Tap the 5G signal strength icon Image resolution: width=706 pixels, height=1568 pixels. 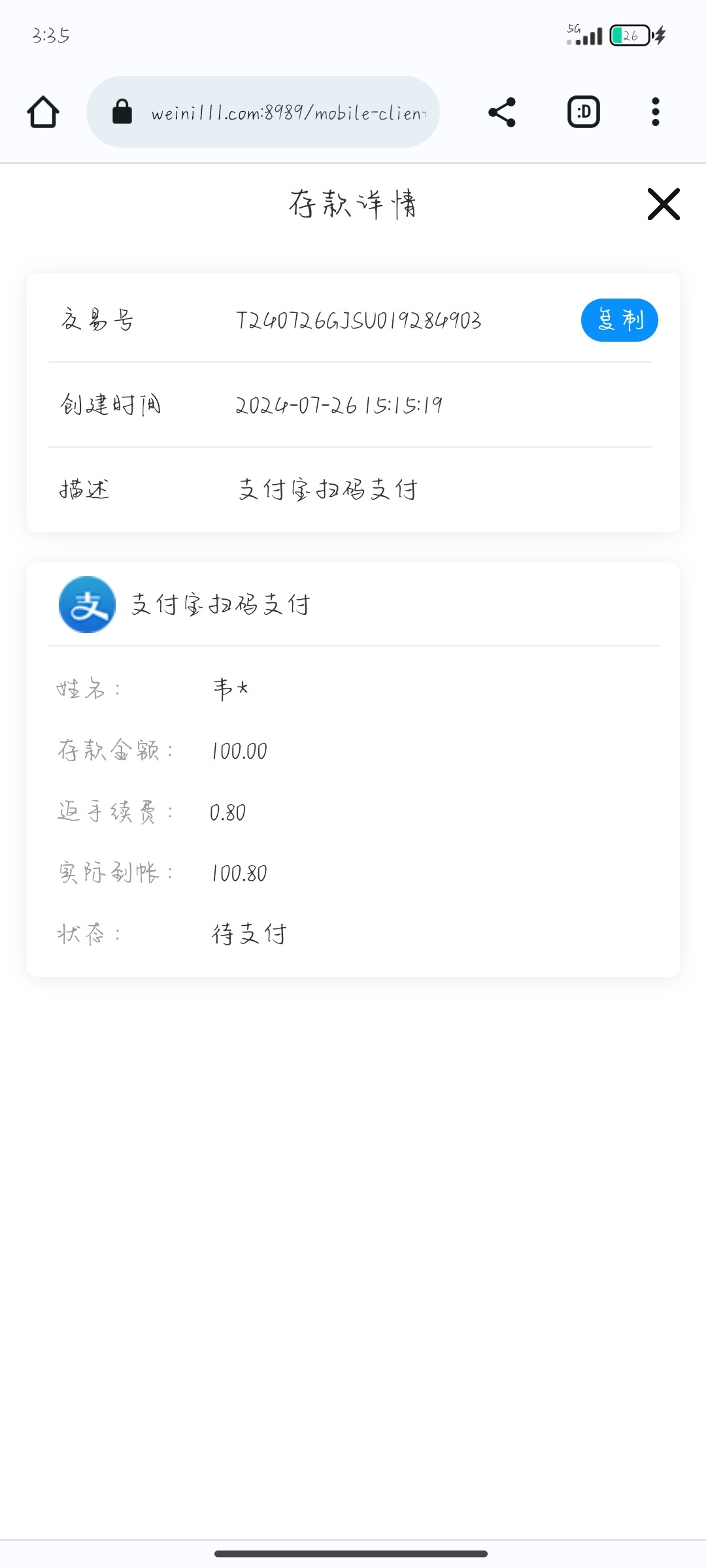tap(584, 35)
